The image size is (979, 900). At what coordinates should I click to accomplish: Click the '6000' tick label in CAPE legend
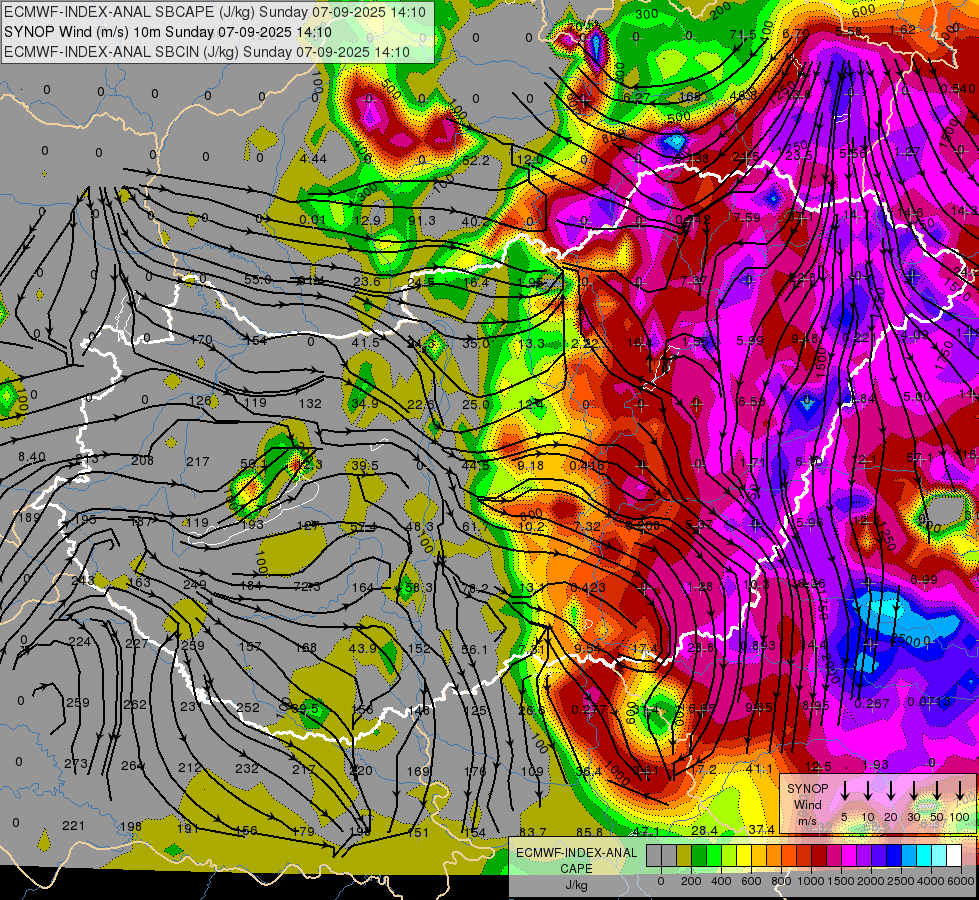pos(961,881)
